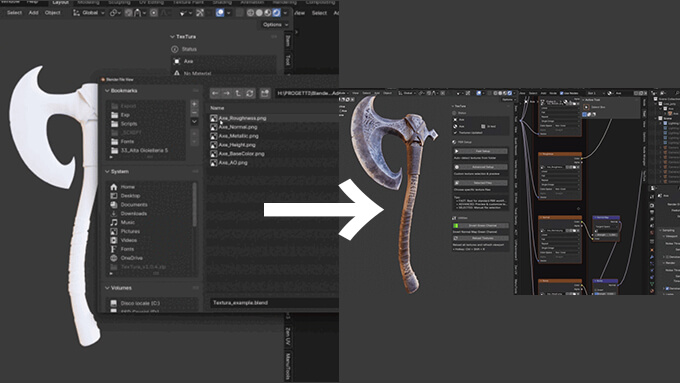Viewport: 680px width, 383px height.
Task: Open bookmark specials chevron menu
Action: tap(194, 122)
